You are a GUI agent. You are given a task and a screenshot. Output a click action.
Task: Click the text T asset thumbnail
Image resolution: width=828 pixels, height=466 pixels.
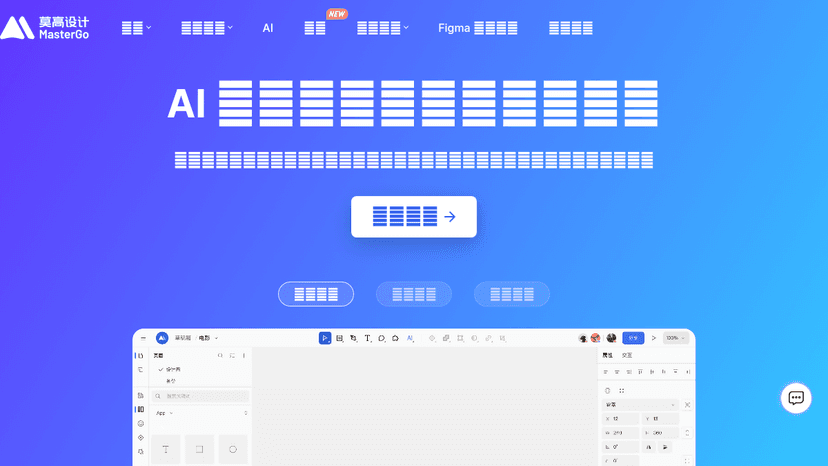tap(166, 450)
